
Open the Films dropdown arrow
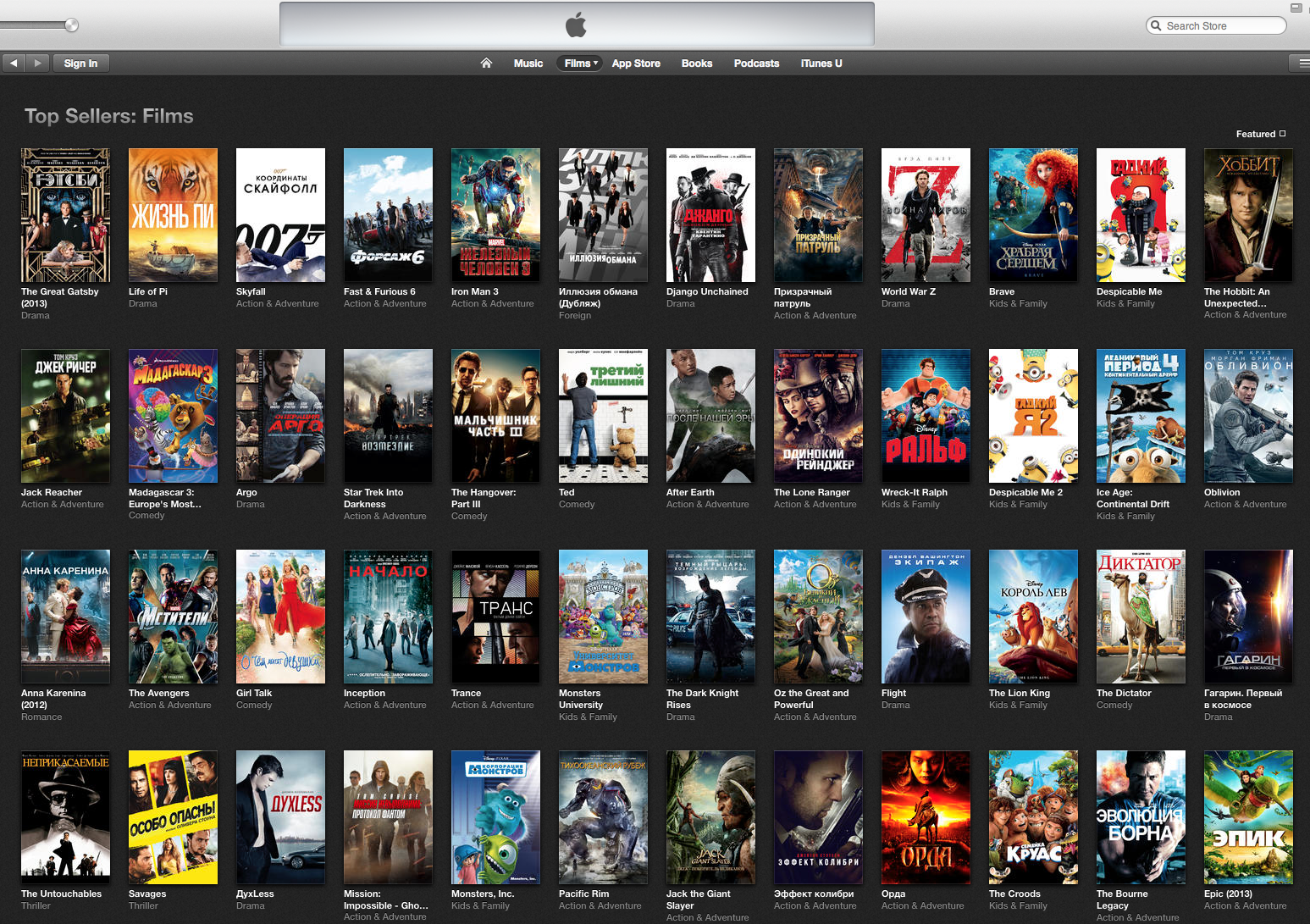pos(595,63)
